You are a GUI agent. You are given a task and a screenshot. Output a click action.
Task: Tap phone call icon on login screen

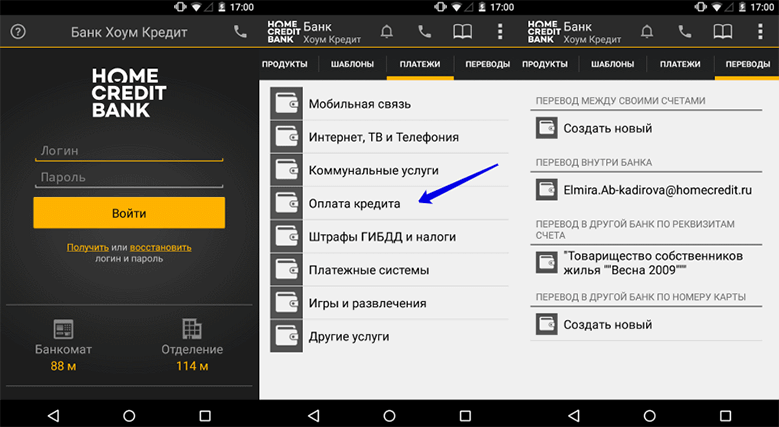[x=240, y=32]
